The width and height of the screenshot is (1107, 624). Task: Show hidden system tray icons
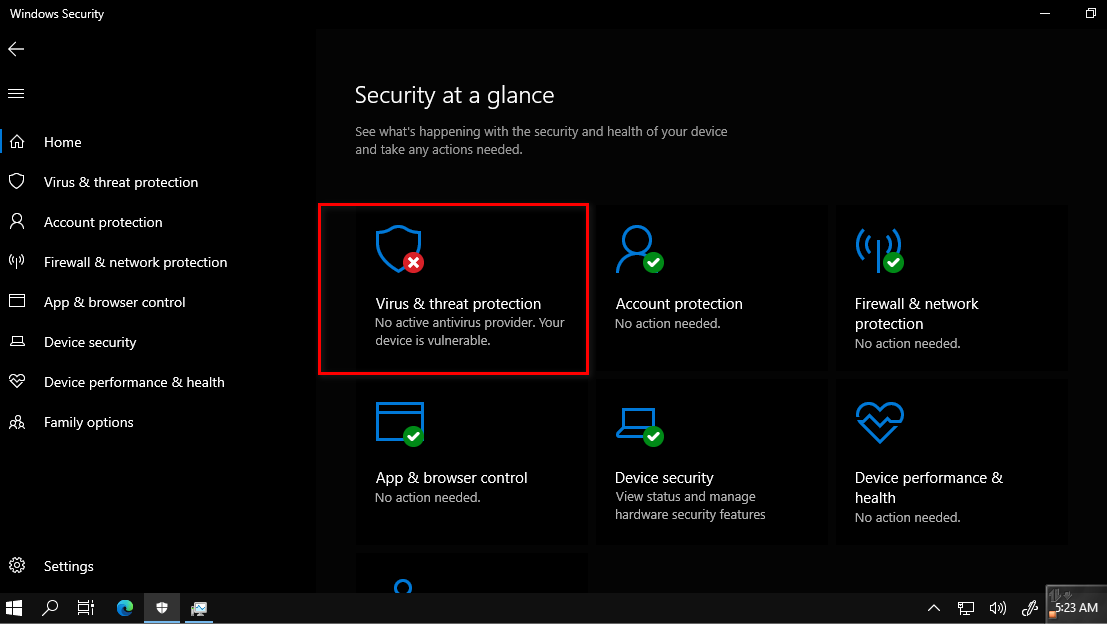[x=933, y=608]
